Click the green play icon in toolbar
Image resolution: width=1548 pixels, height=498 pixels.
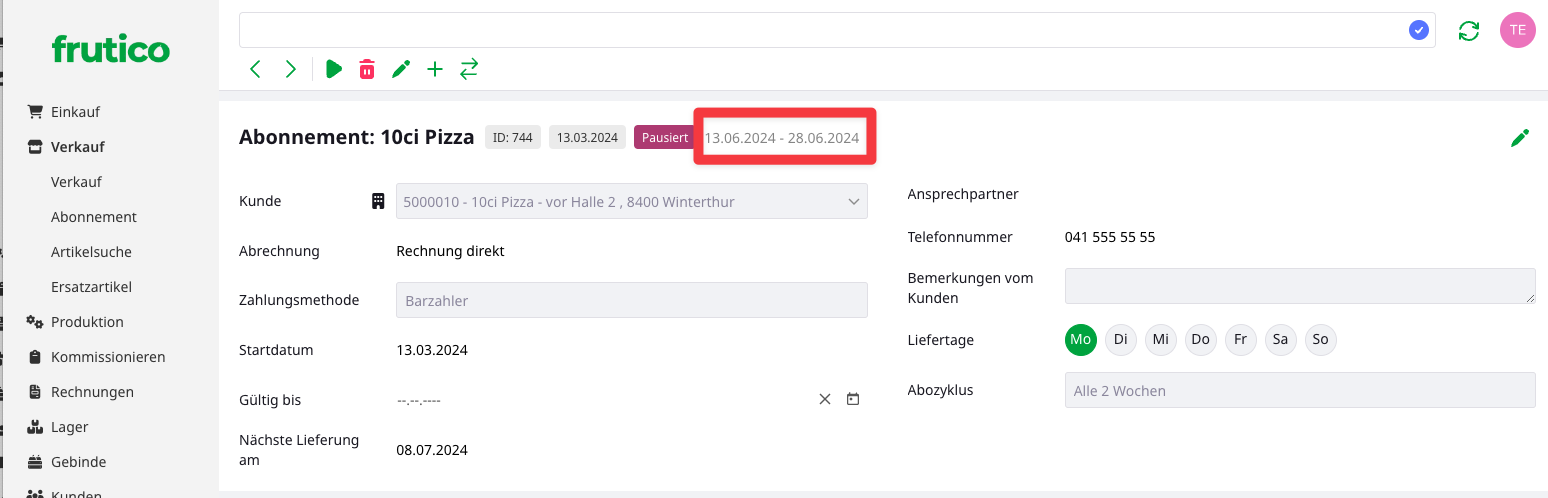(x=334, y=69)
